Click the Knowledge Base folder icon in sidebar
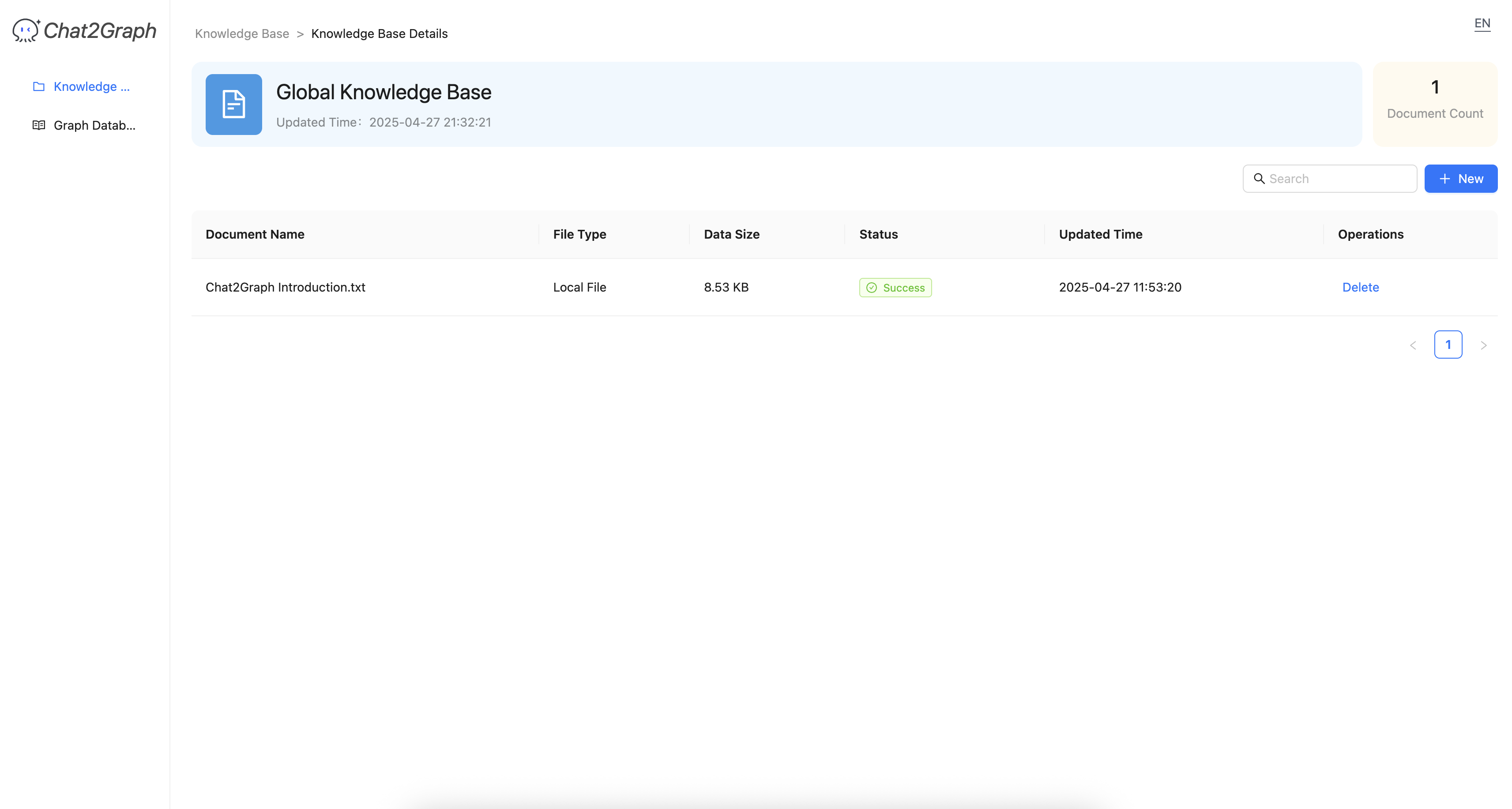The height and width of the screenshot is (809, 1512). click(x=39, y=87)
